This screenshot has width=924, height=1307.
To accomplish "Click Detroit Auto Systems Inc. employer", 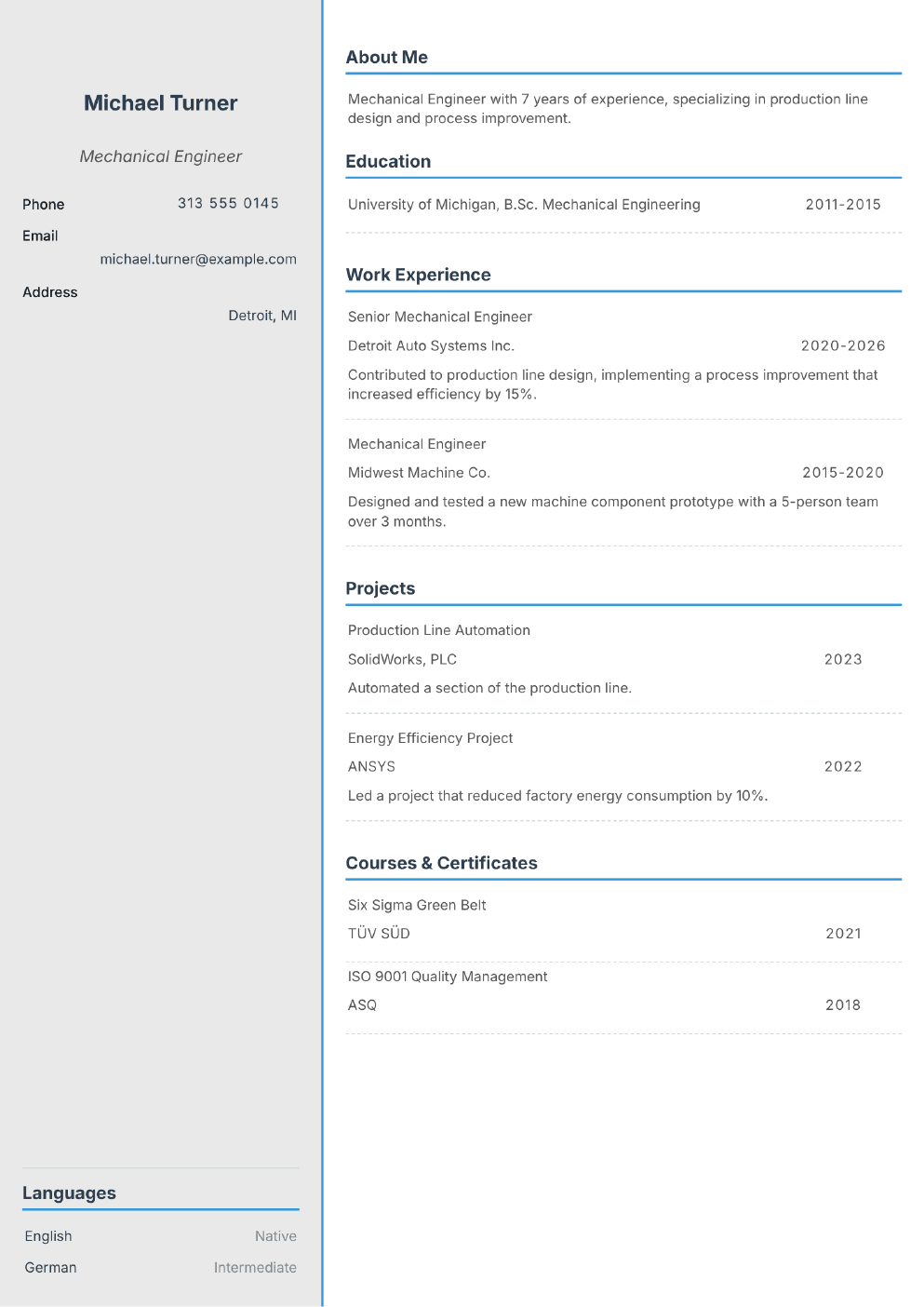I will pos(431,345).
